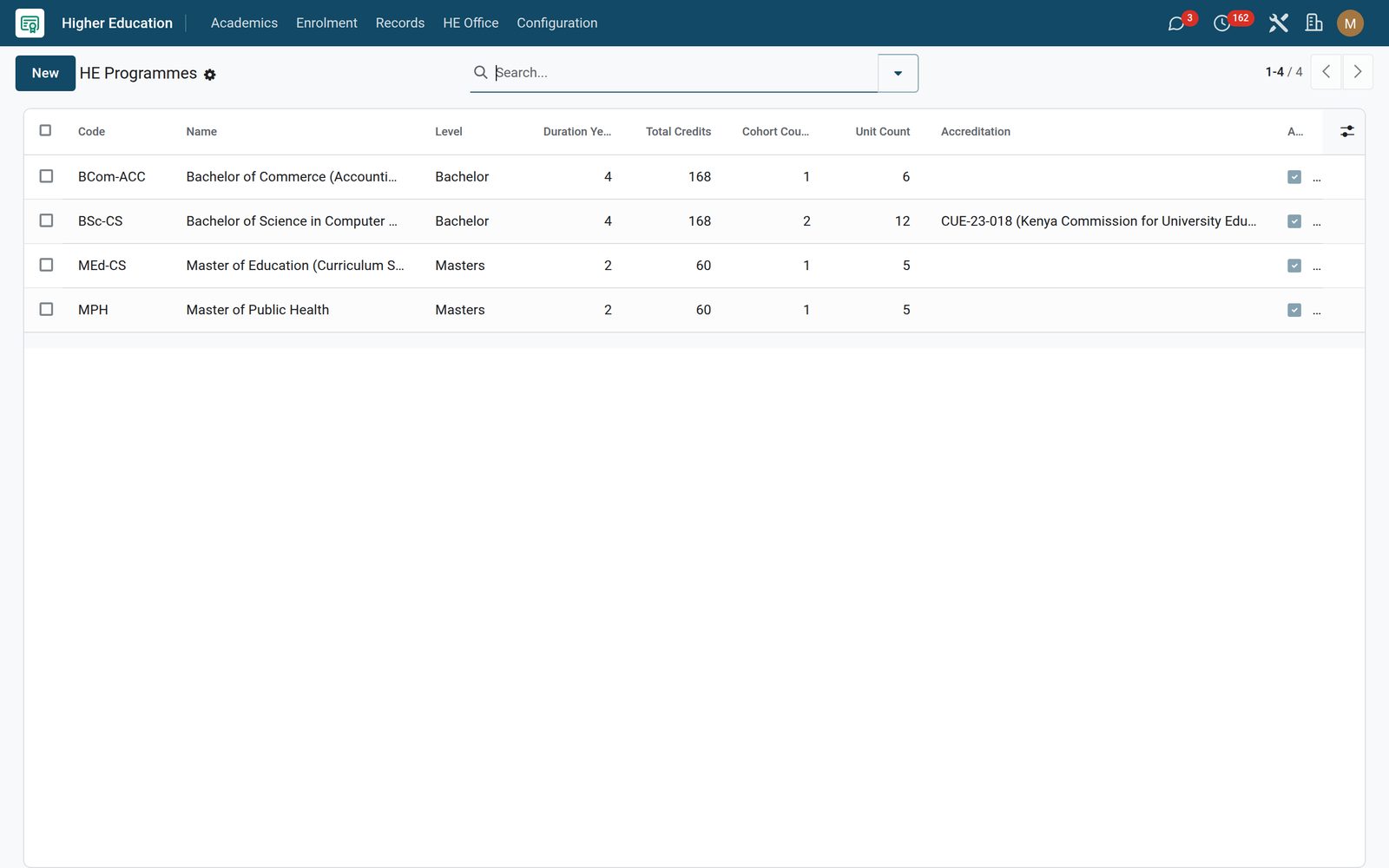The image size is (1389, 868).
Task: Sort by Accreditation column header
Action: [976, 132]
